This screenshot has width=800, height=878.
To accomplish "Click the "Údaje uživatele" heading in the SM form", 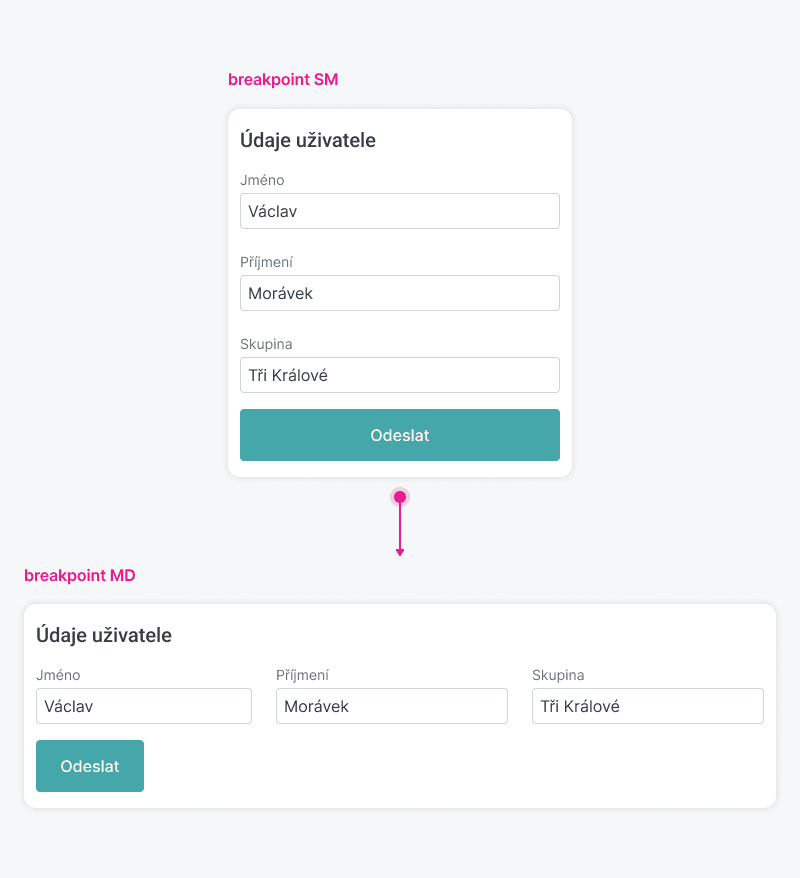I will [308, 141].
